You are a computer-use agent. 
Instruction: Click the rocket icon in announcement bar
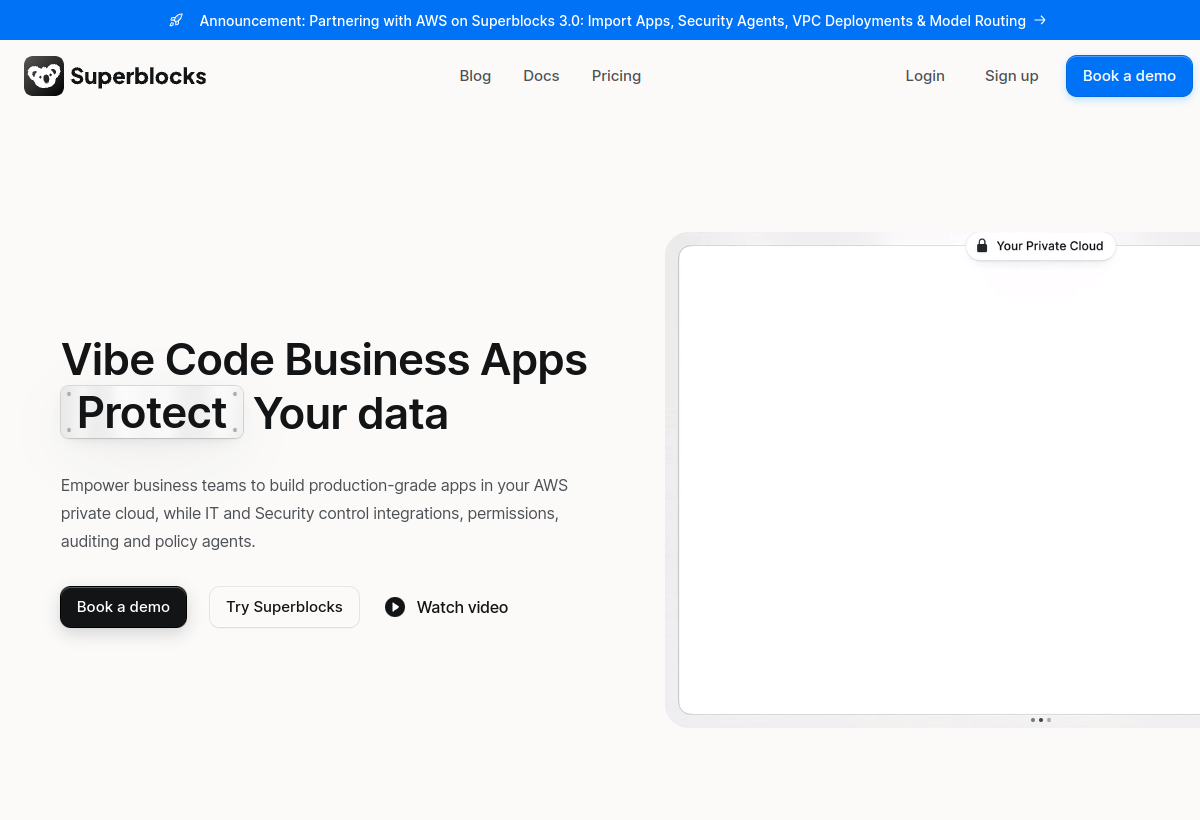[x=176, y=20]
